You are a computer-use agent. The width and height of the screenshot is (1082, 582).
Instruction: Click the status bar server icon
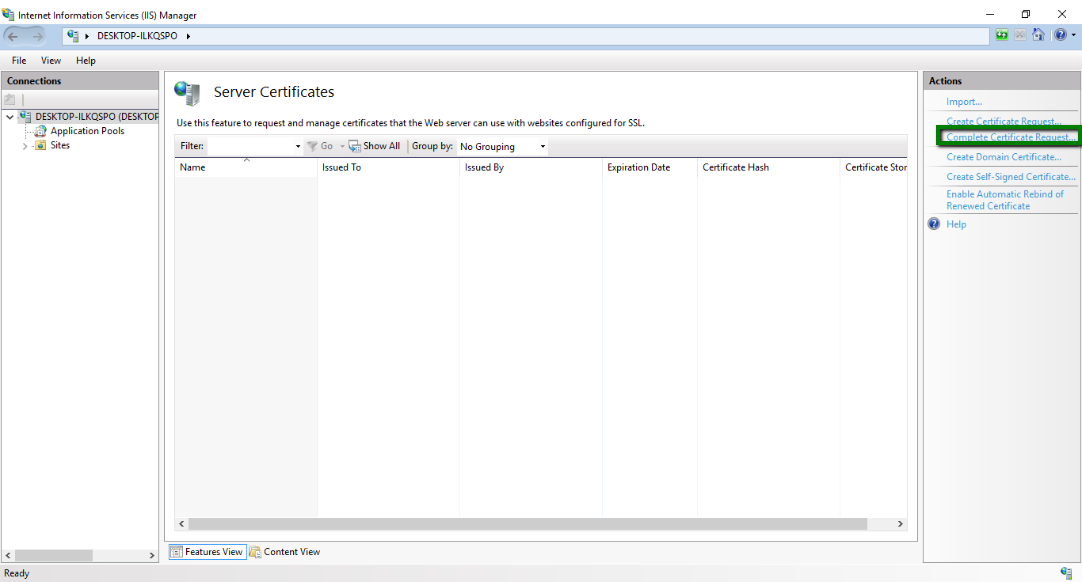[1066, 573]
